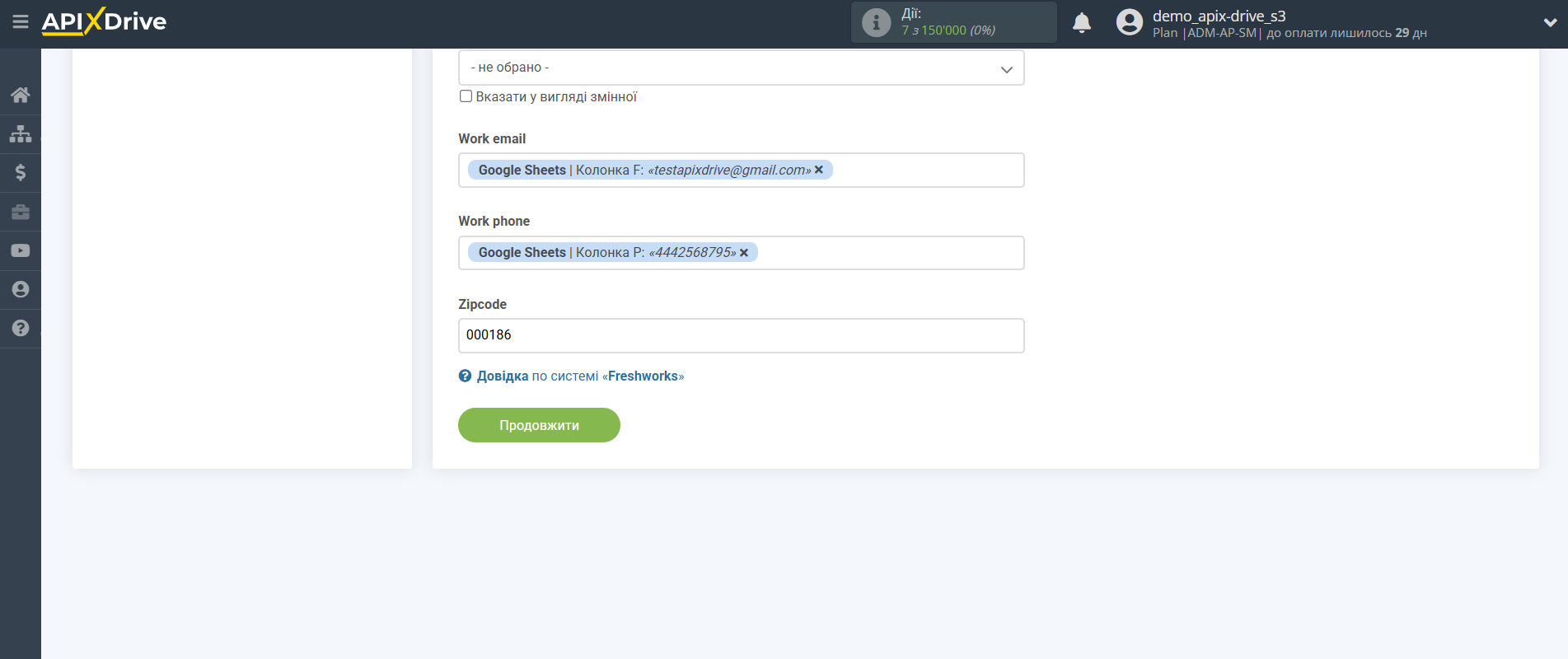The width and height of the screenshot is (1568, 659).
Task: Go to home via sidebar house icon
Action: 21,95
